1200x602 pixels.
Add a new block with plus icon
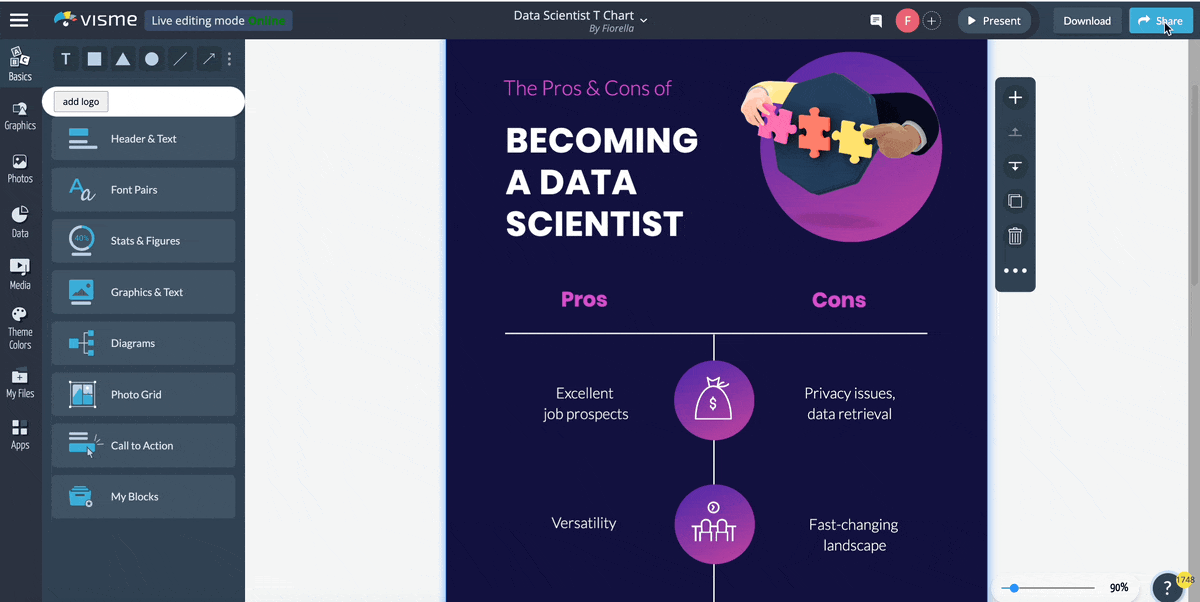(x=1015, y=98)
